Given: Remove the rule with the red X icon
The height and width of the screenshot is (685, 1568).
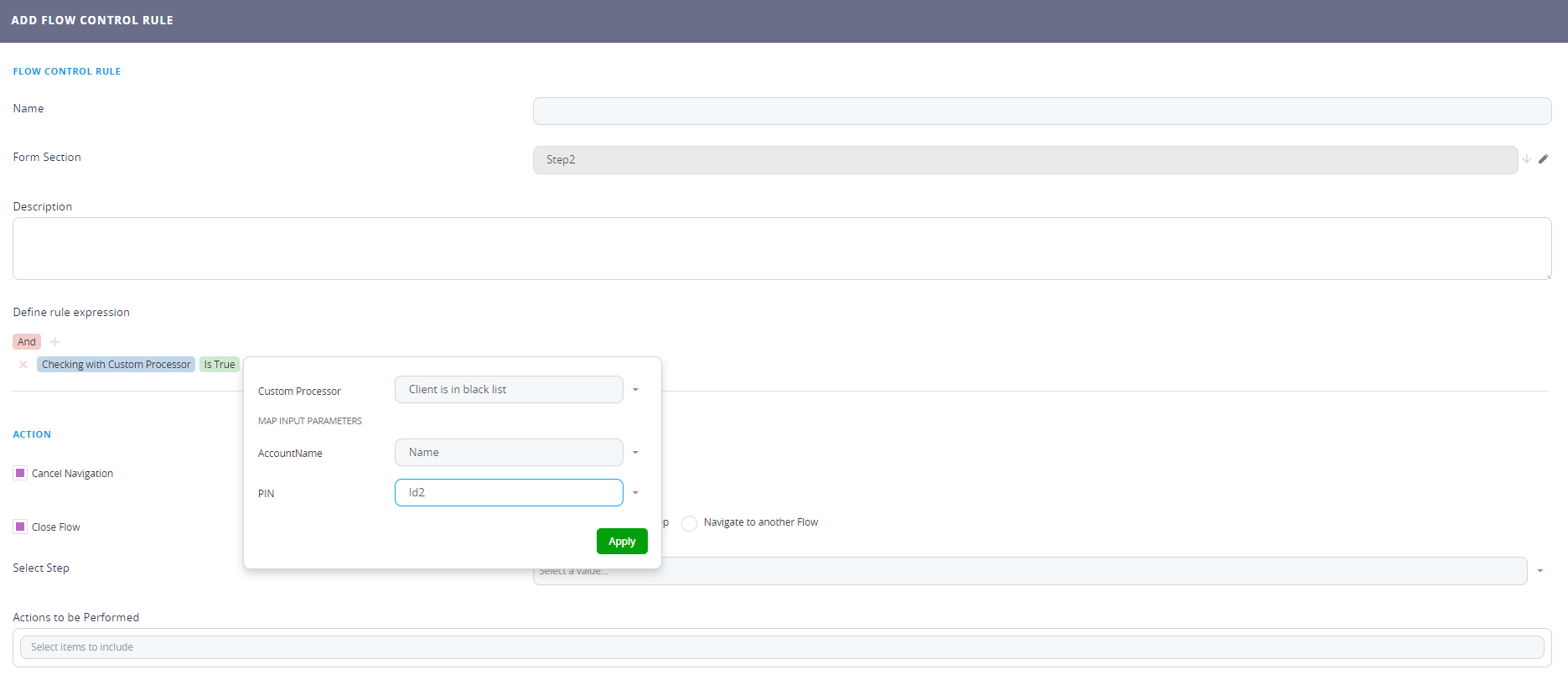Looking at the screenshot, I should (x=23, y=365).
